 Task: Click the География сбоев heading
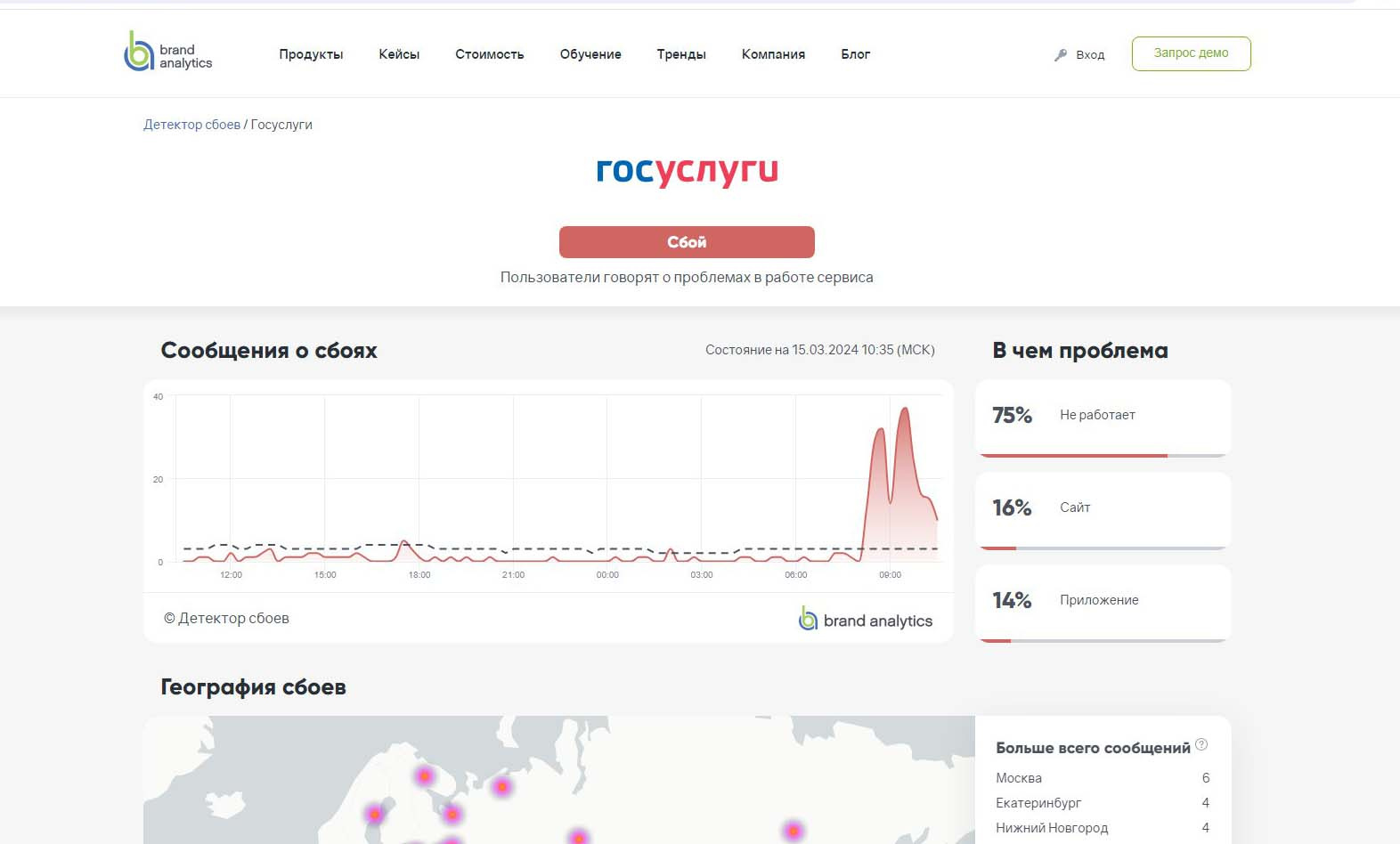pyautogui.click(x=253, y=687)
